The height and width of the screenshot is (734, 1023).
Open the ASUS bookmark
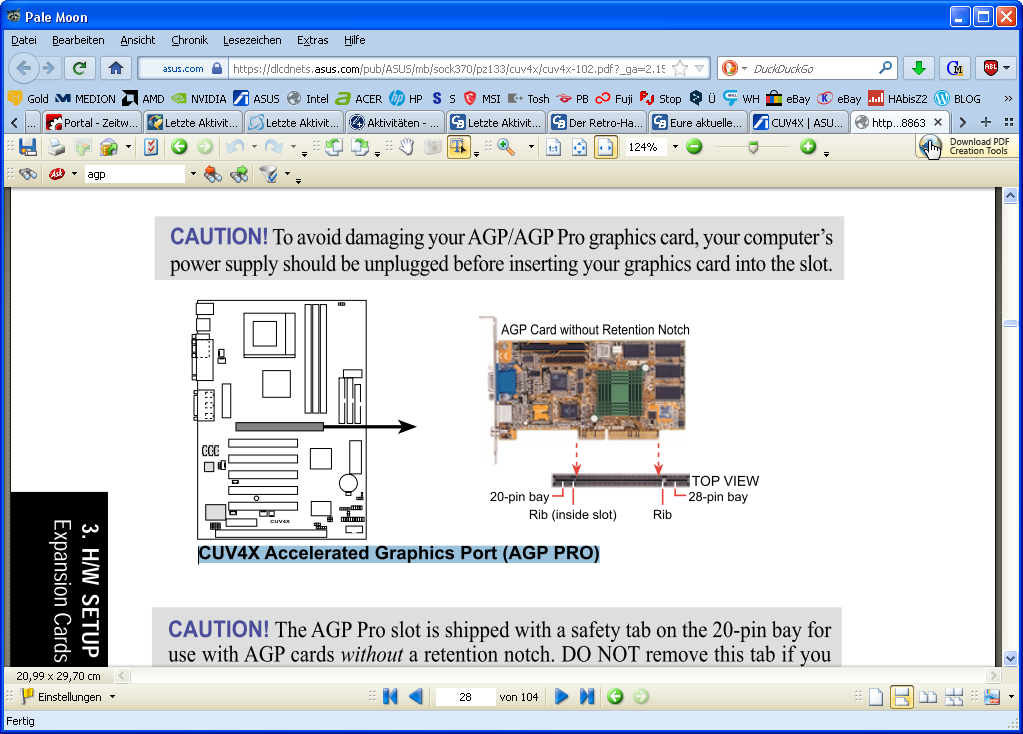pyautogui.click(x=257, y=99)
